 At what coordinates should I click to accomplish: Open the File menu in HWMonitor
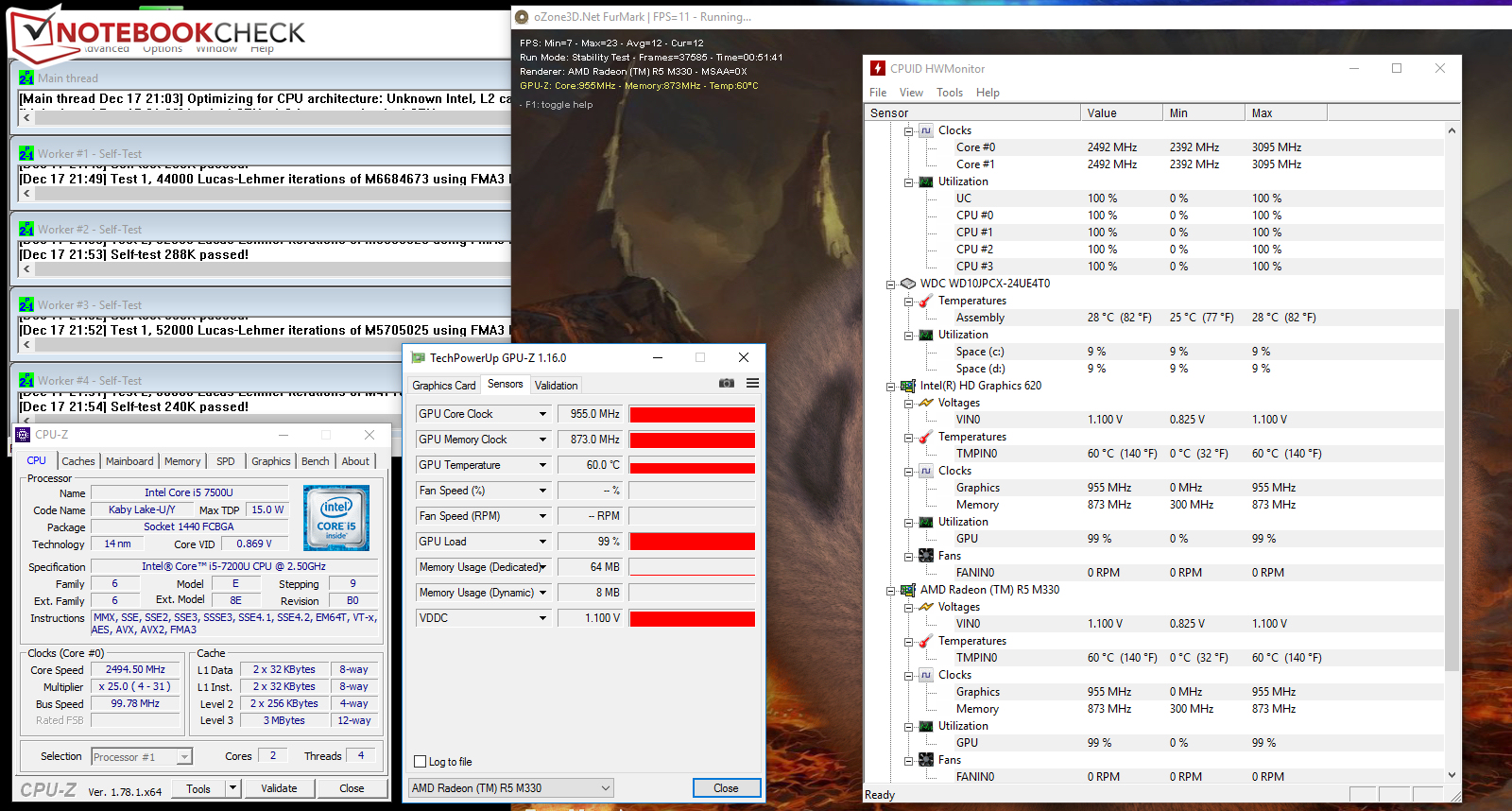878,93
